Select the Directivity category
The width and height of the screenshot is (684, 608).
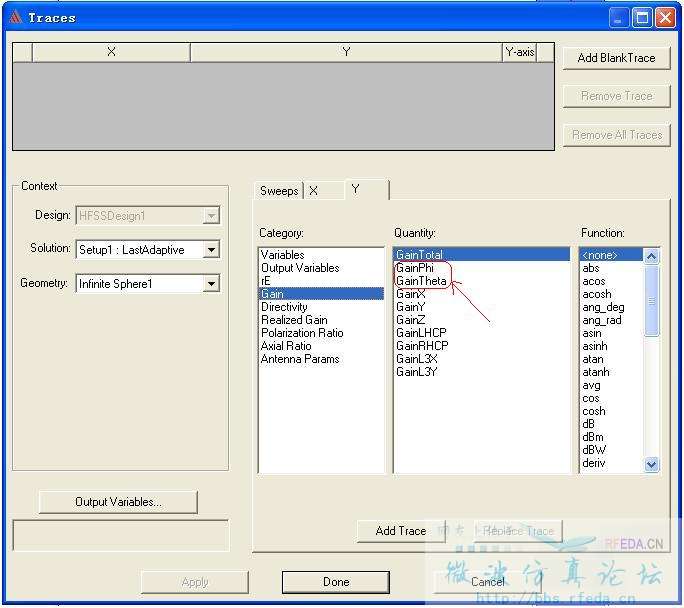284,307
